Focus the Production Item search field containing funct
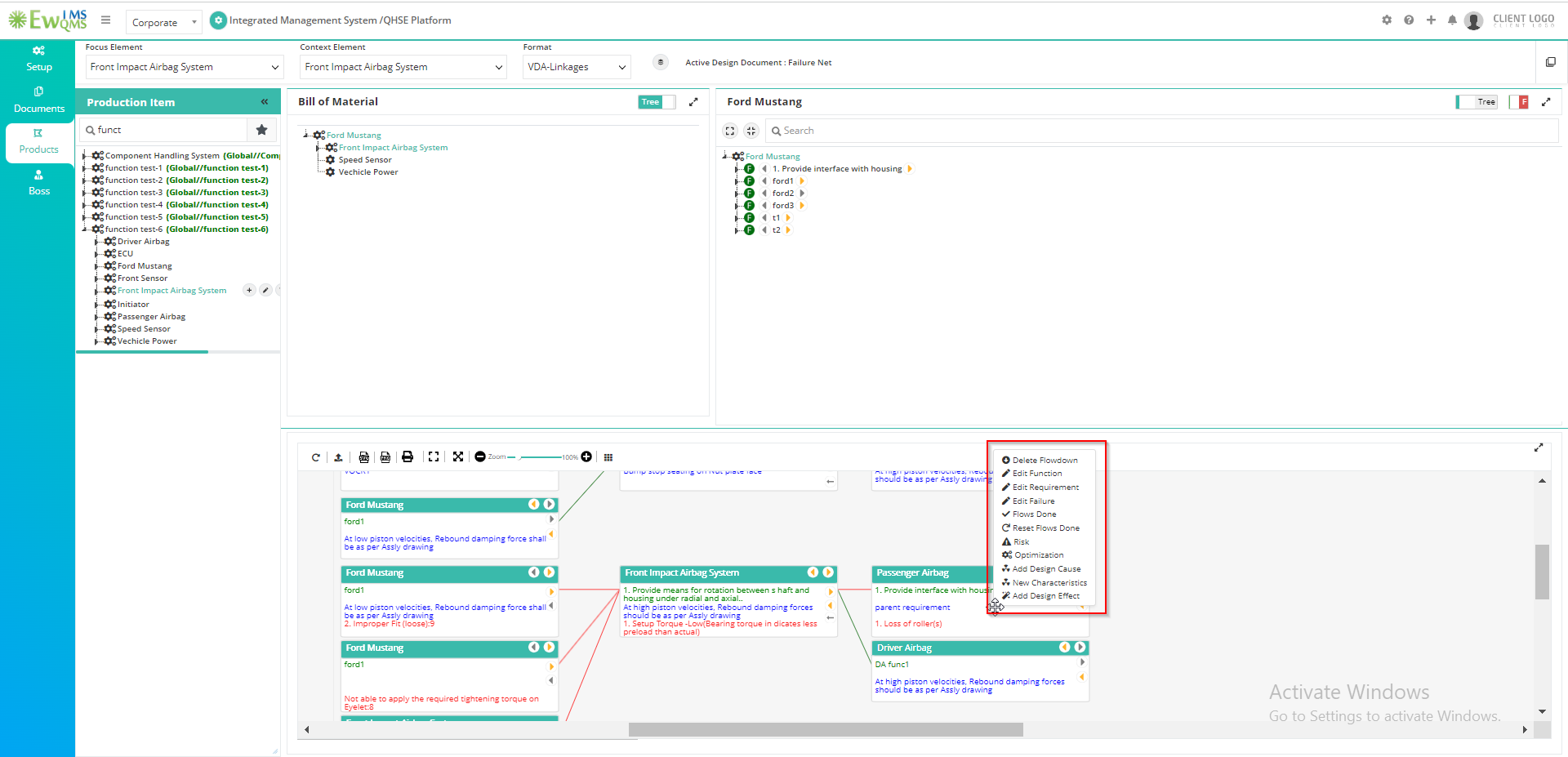Viewport: 1568px width, 757px height. pyautogui.click(x=165, y=130)
